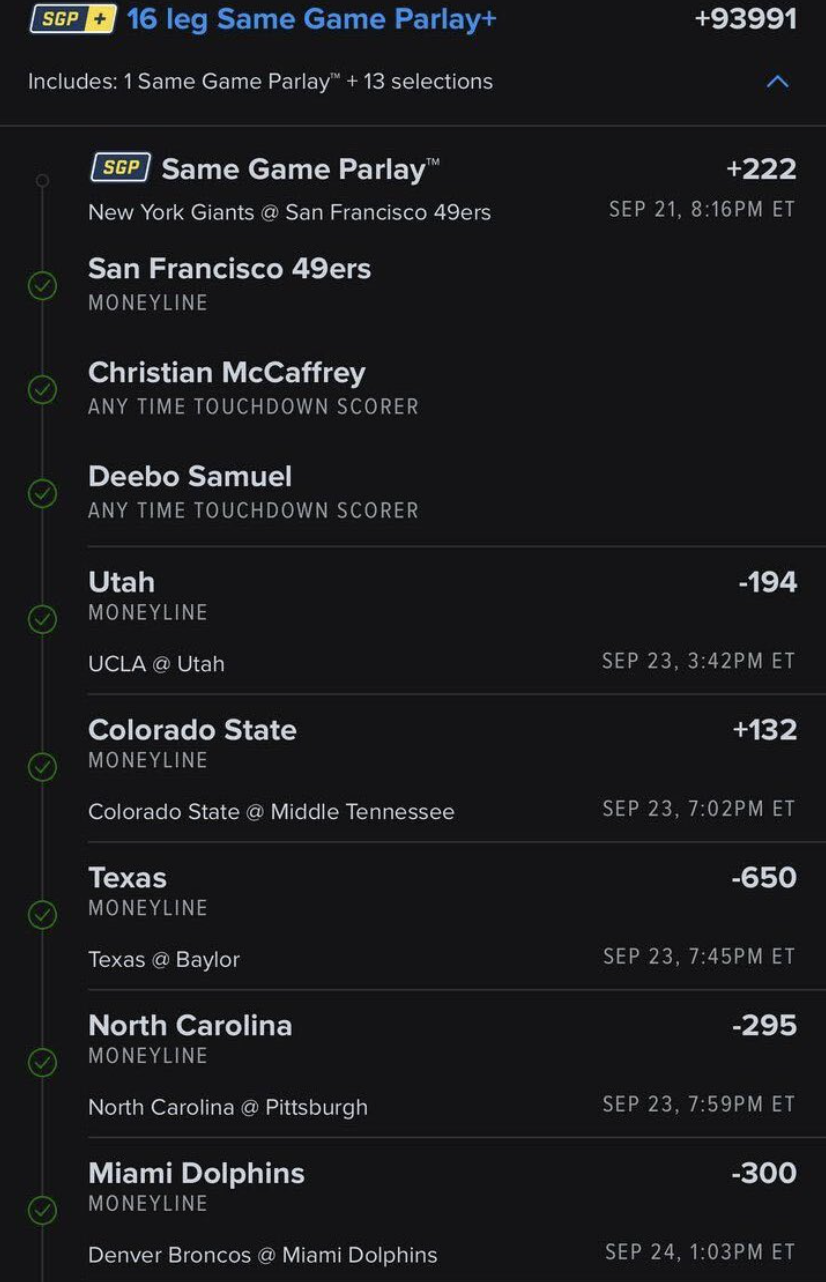
Task: Click the checkmark beside Colorado State
Action: pos(42,767)
